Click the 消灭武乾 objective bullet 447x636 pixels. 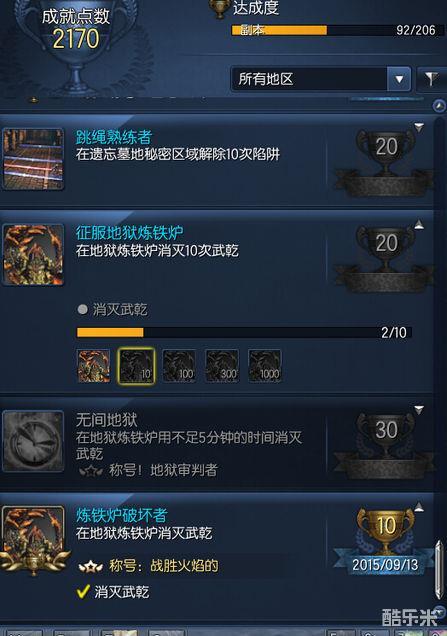82,309
